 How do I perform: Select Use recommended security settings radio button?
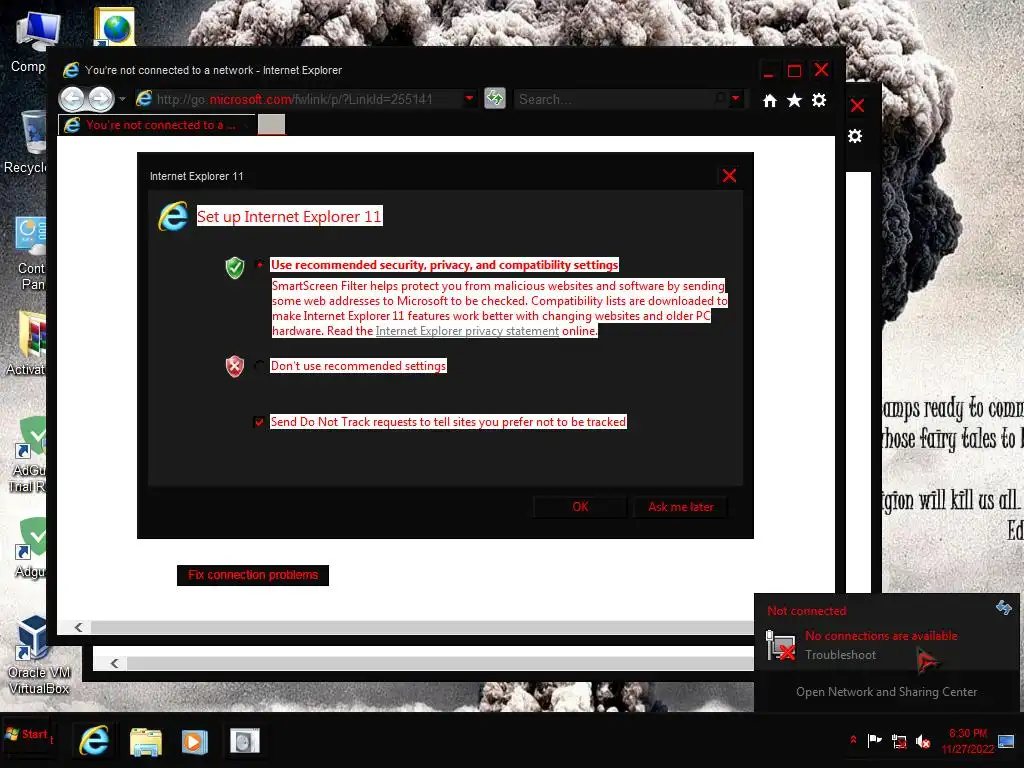coord(260,264)
